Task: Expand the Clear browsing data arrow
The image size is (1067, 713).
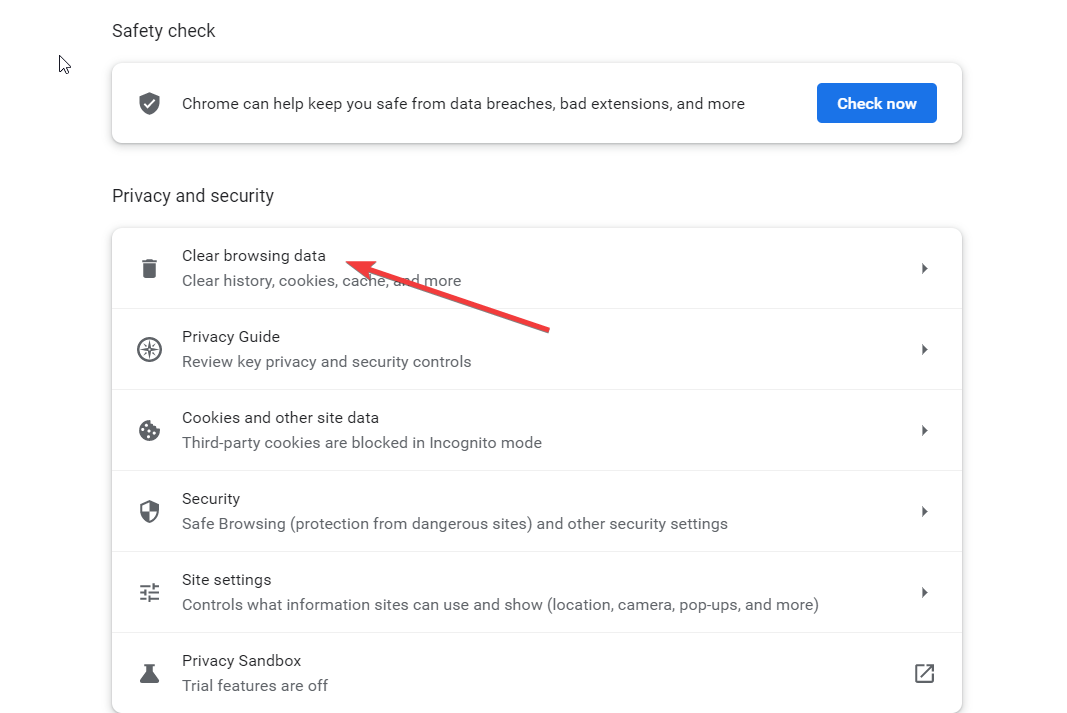Action: [x=924, y=268]
